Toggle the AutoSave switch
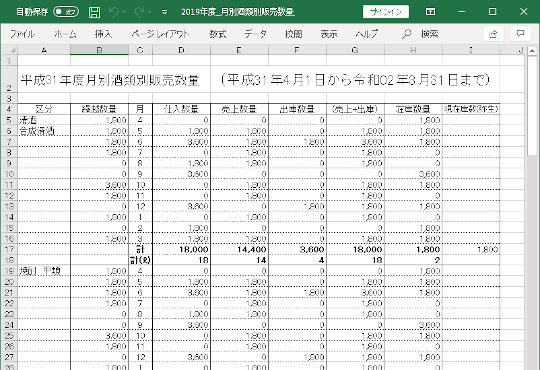This screenshot has width=540, height=370. pyautogui.click(x=66, y=12)
